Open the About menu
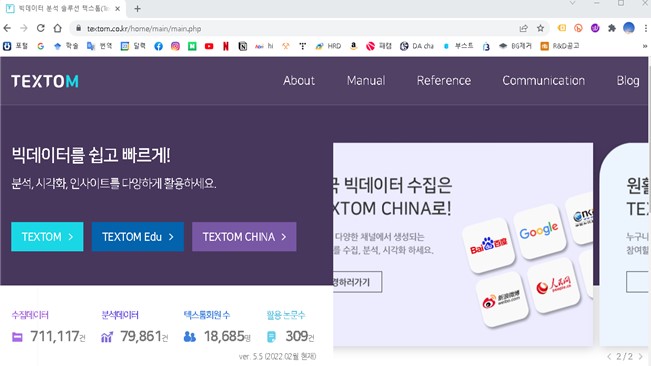Viewport: 651px width, 366px height. click(299, 81)
